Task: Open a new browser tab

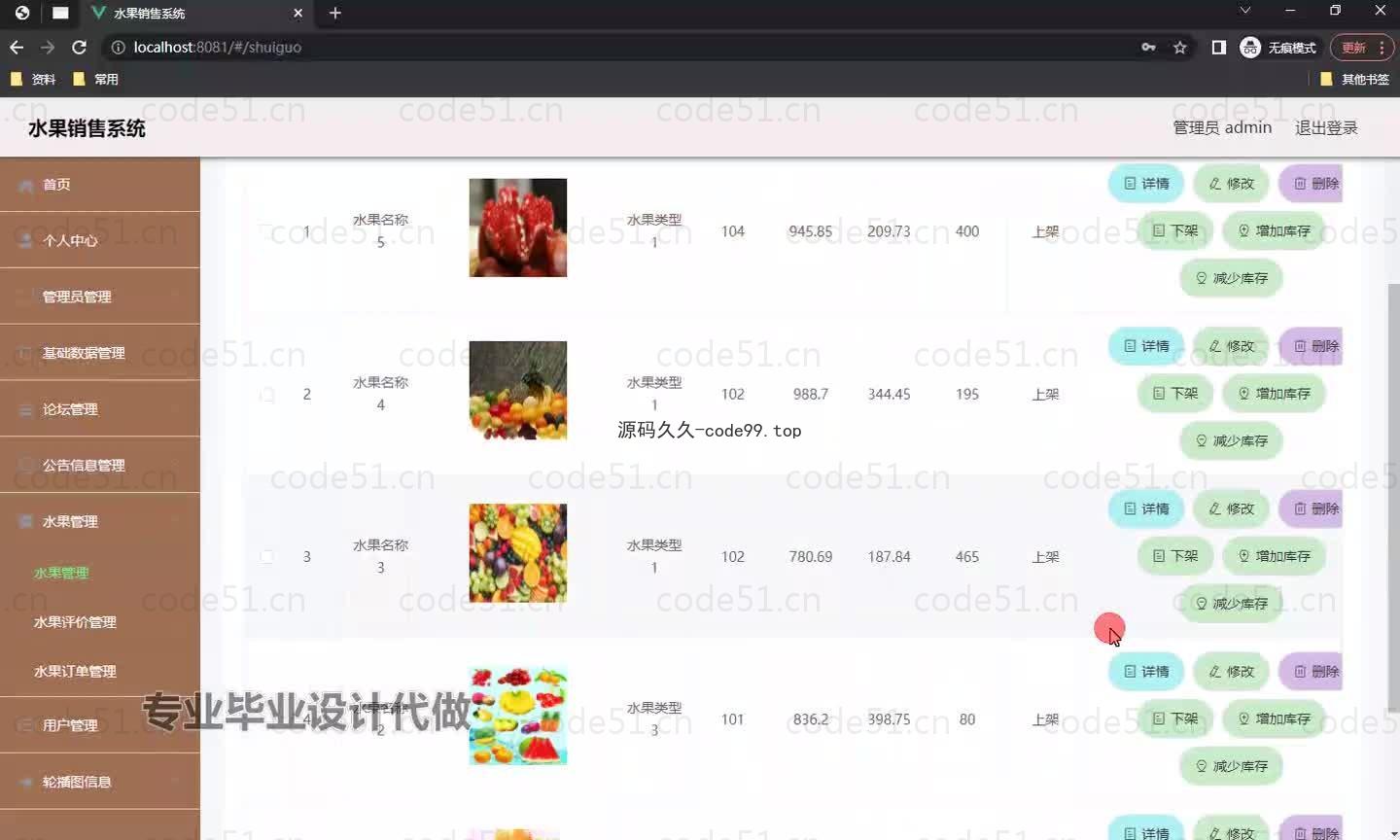Action: click(335, 13)
